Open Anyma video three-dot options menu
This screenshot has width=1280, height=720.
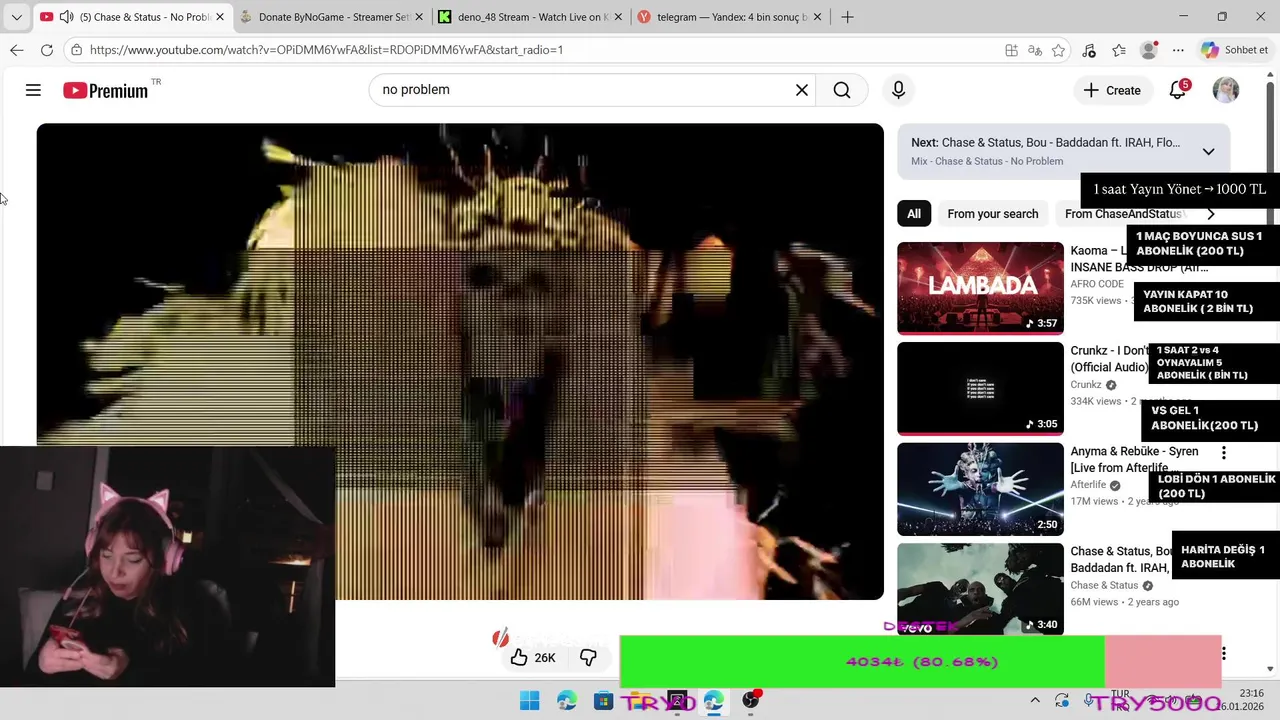[x=1223, y=452]
